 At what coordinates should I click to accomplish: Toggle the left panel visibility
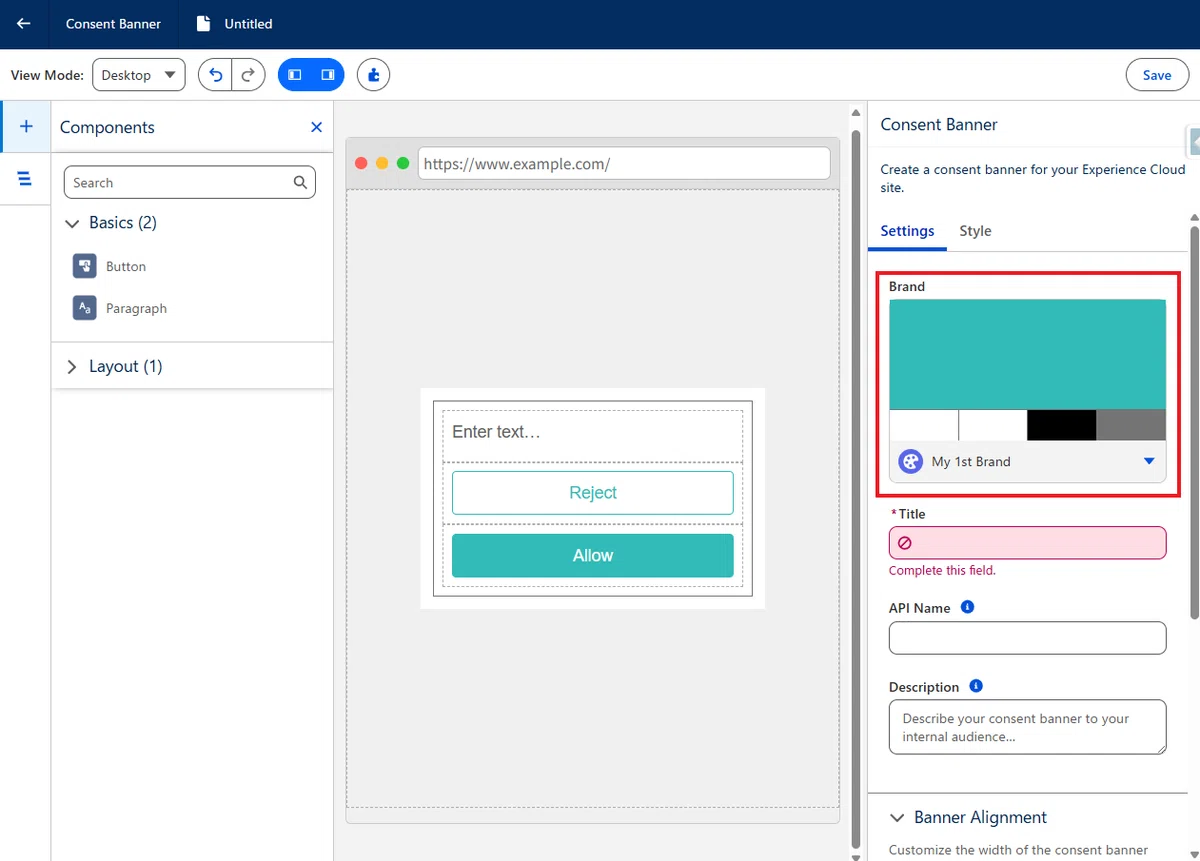295,75
